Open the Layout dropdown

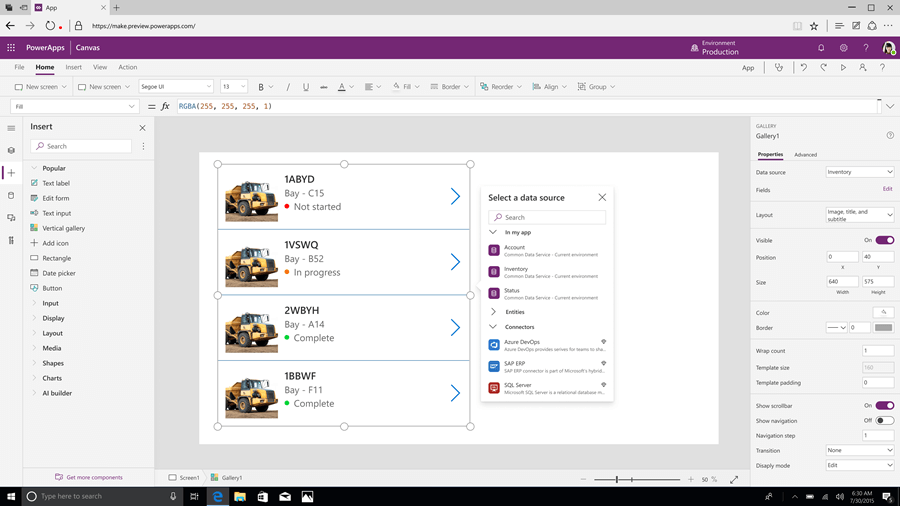click(859, 215)
